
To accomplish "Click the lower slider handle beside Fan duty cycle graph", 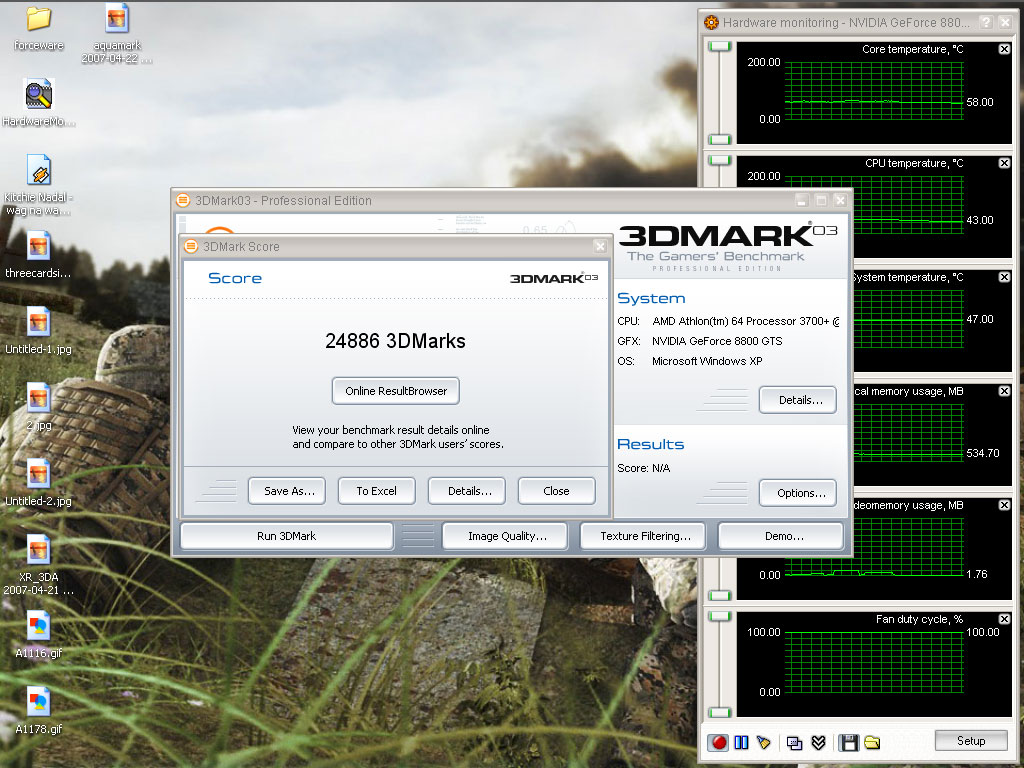I will pyautogui.click(x=720, y=712).
